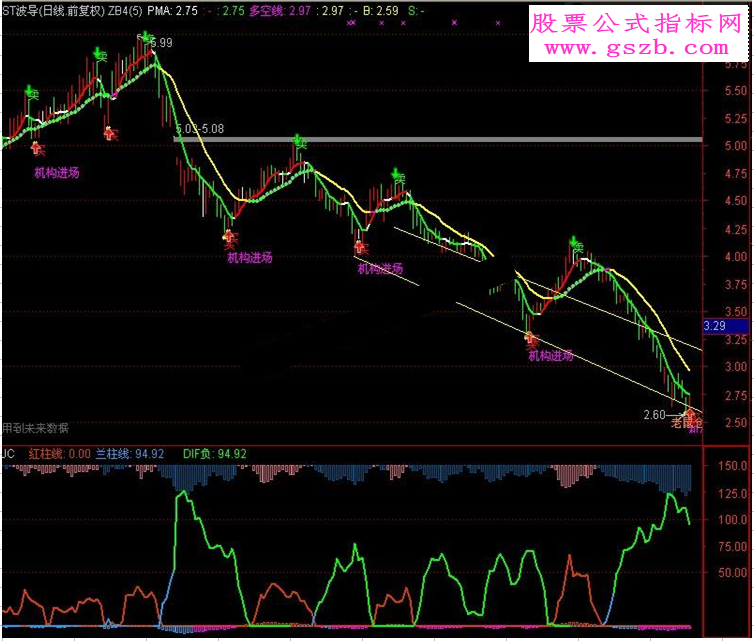
Task: Select the buy arrow above the leftmost 机构进场 label
Action: [36, 147]
